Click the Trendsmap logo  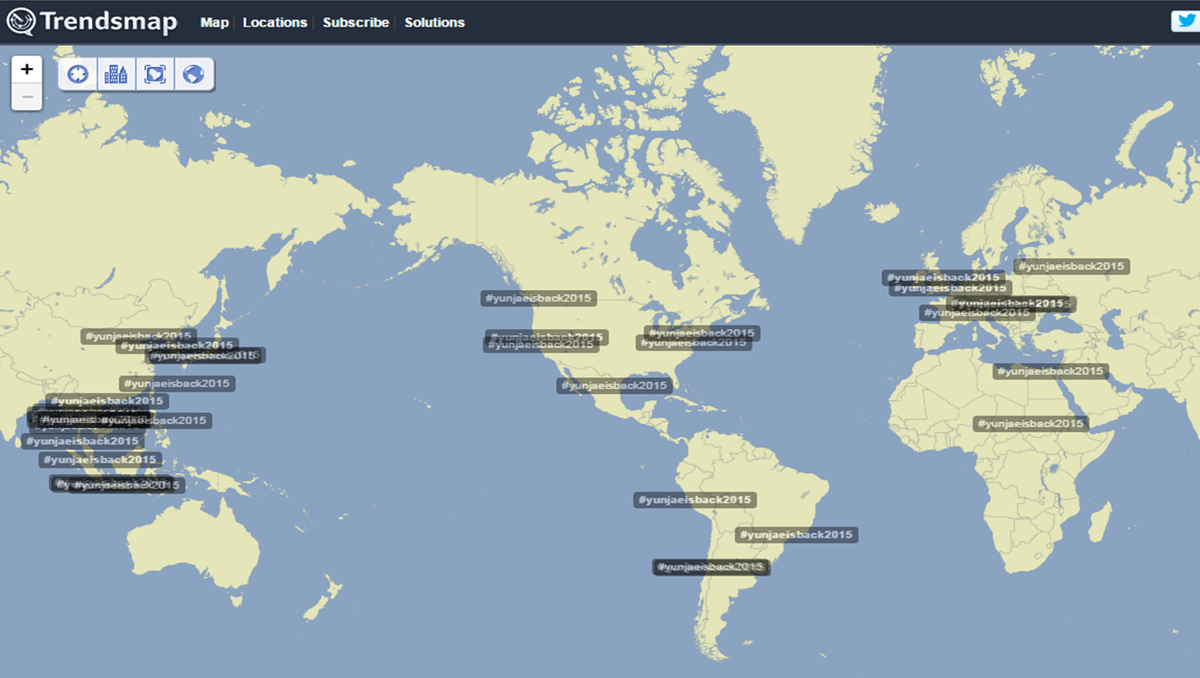tap(92, 21)
